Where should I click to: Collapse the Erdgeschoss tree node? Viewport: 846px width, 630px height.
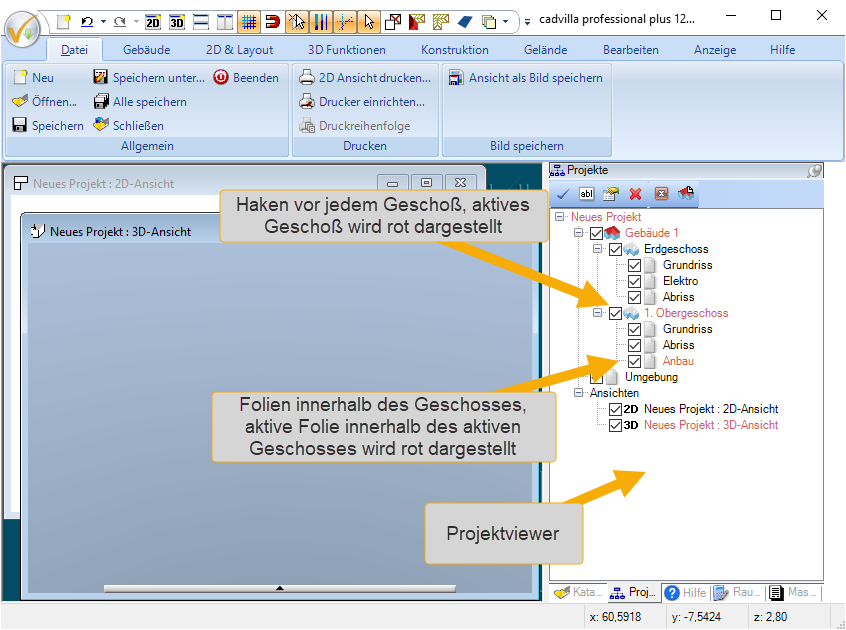pyautogui.click(x=597, y=249)
